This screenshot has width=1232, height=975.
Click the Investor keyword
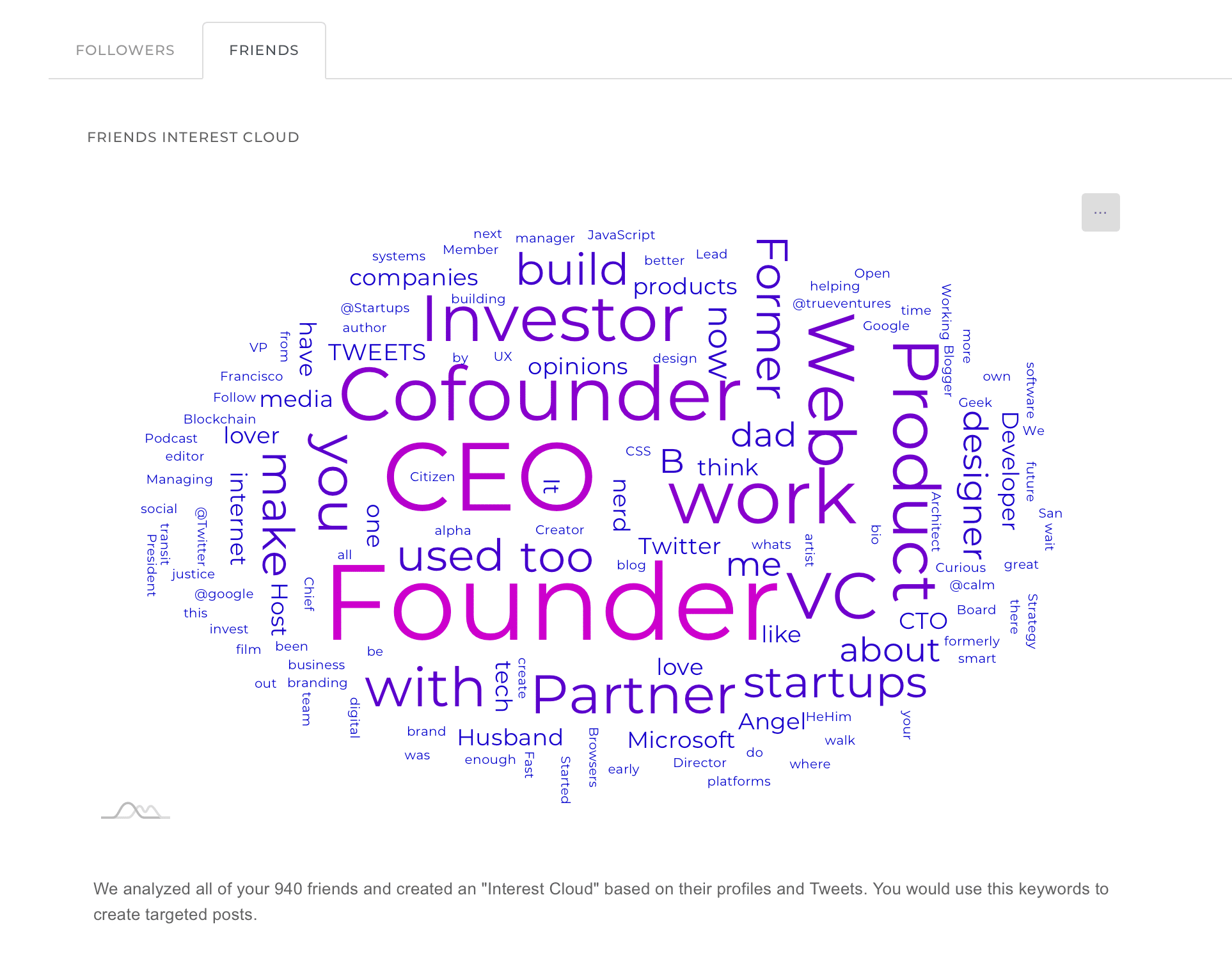coord(553,319)
